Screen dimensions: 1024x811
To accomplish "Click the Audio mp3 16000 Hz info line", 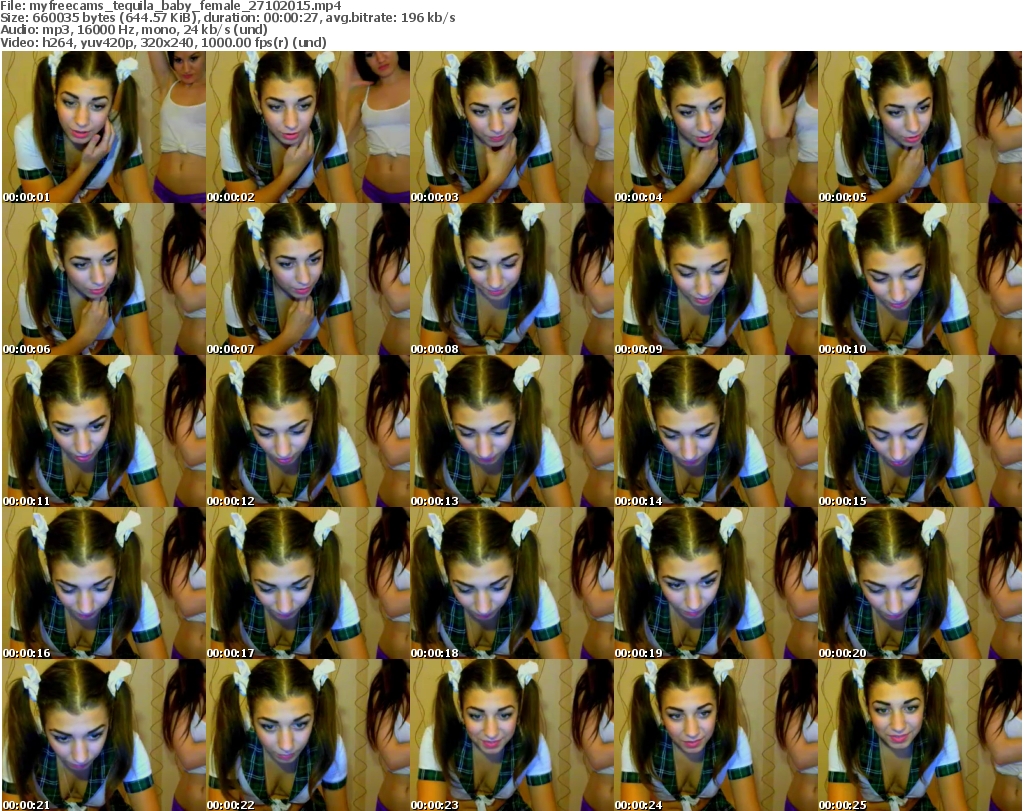I will click(134, 29).
